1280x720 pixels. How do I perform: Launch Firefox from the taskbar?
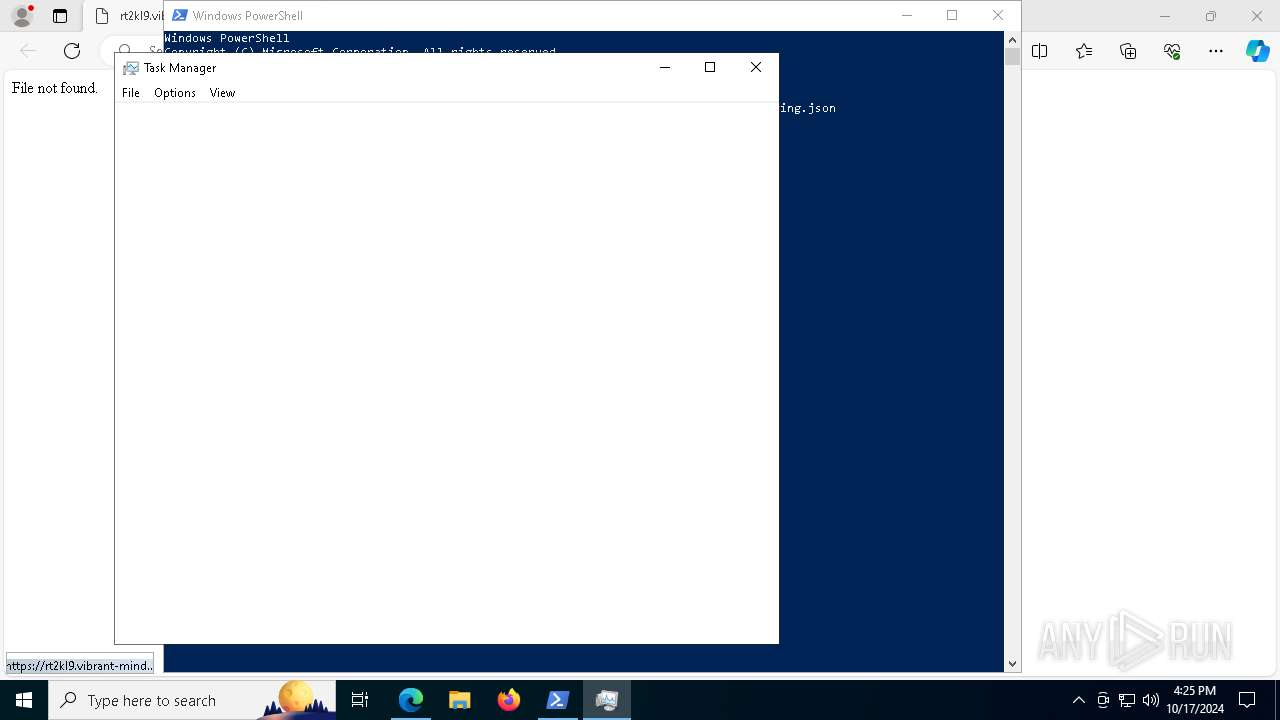click(x=508, y=700)
